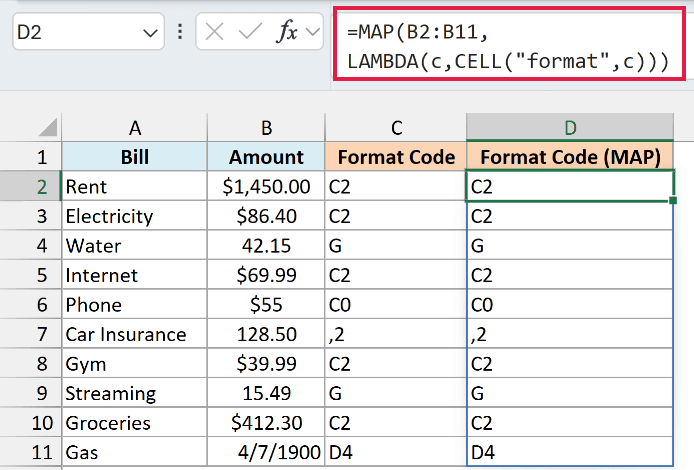Select row 9 header
Screen dimensions: 694x470
pos(31,393)
